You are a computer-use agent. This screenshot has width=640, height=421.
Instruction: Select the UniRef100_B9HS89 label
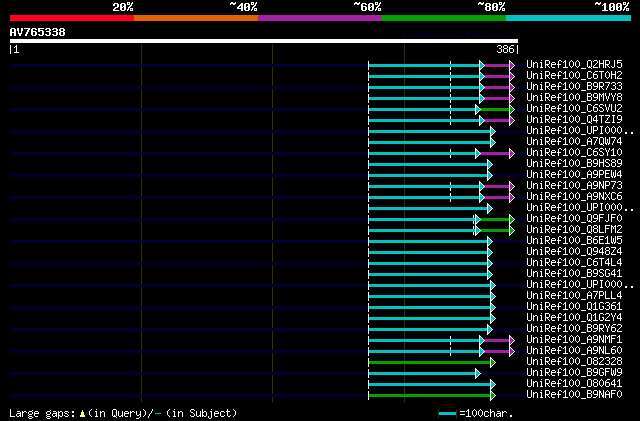click(574, 164)
